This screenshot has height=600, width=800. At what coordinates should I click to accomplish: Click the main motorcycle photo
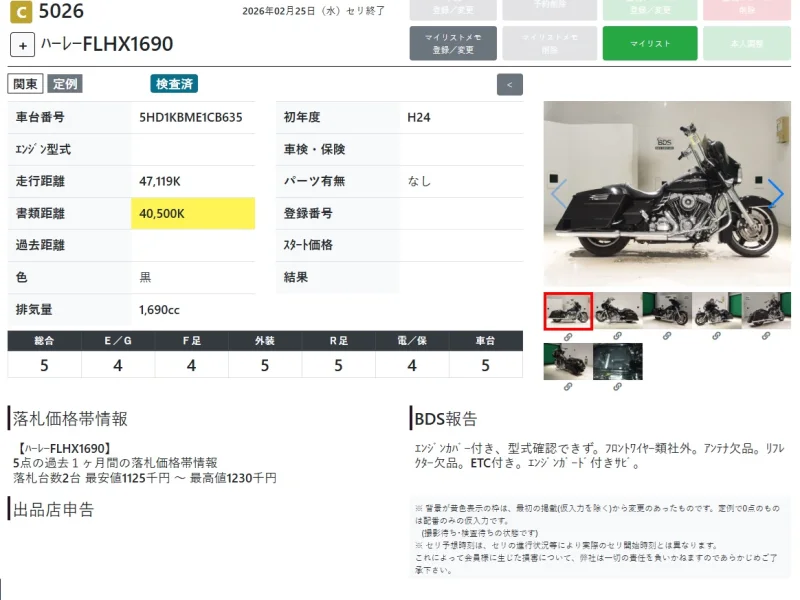(x=667, y=194)
